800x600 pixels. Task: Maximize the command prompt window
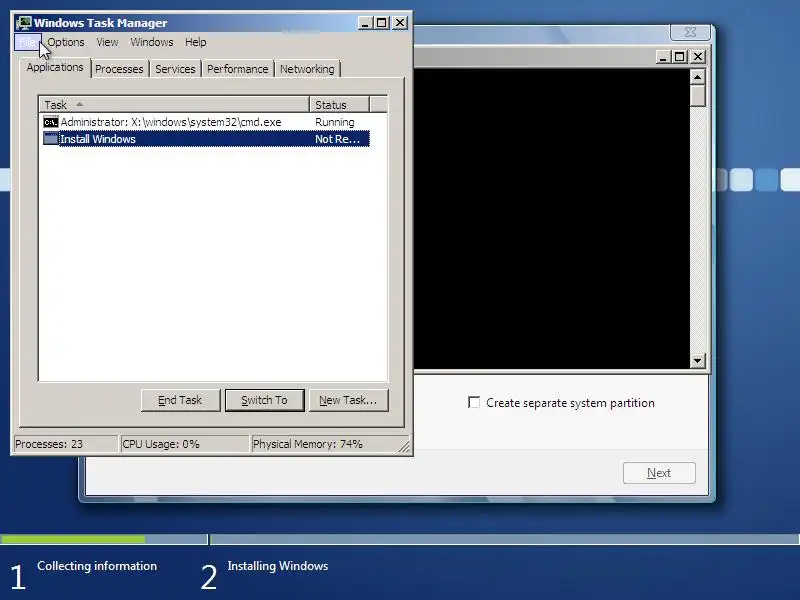(x=680, y=57)
